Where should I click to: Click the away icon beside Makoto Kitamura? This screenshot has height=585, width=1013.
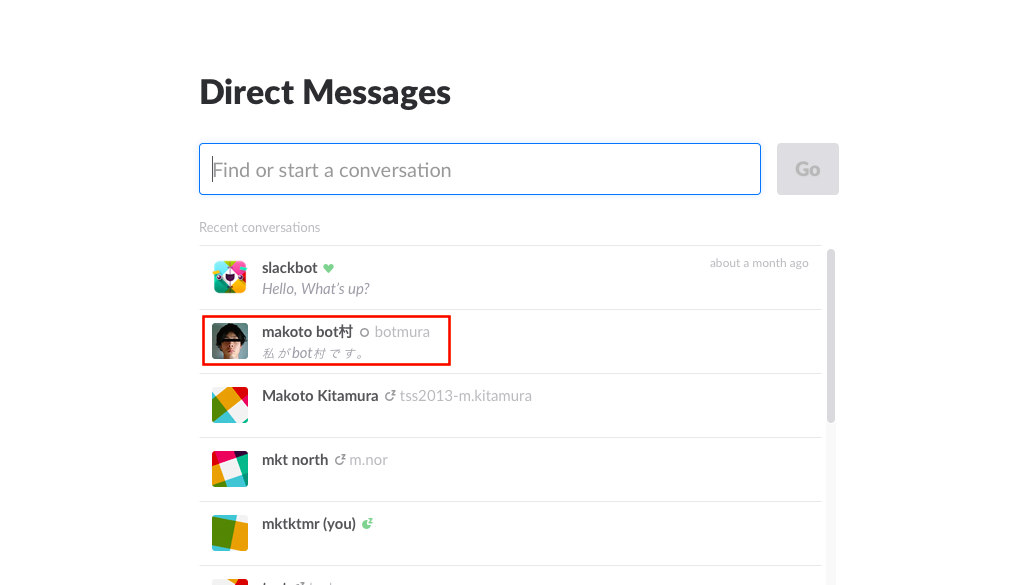point(390,396)
